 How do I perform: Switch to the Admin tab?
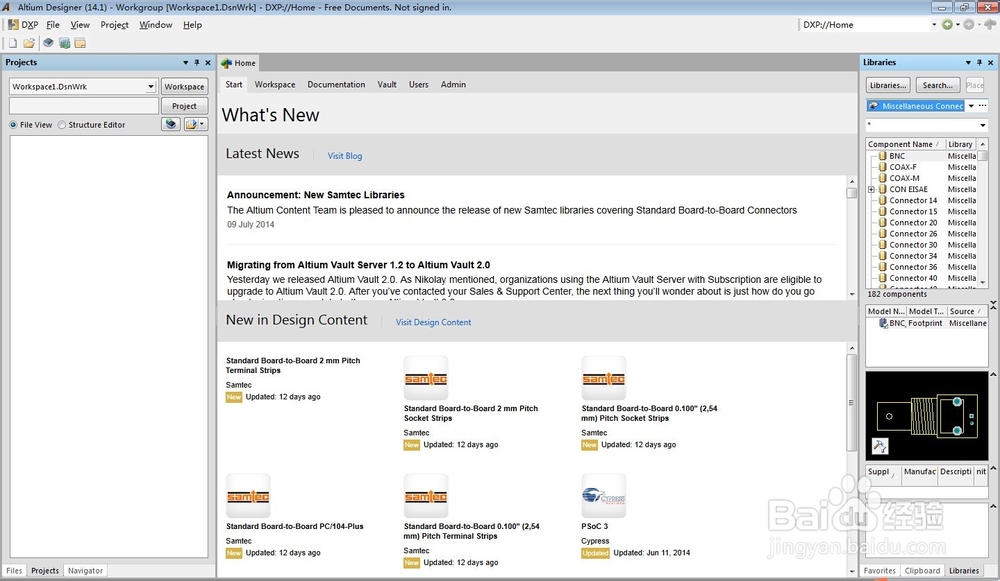453,84
